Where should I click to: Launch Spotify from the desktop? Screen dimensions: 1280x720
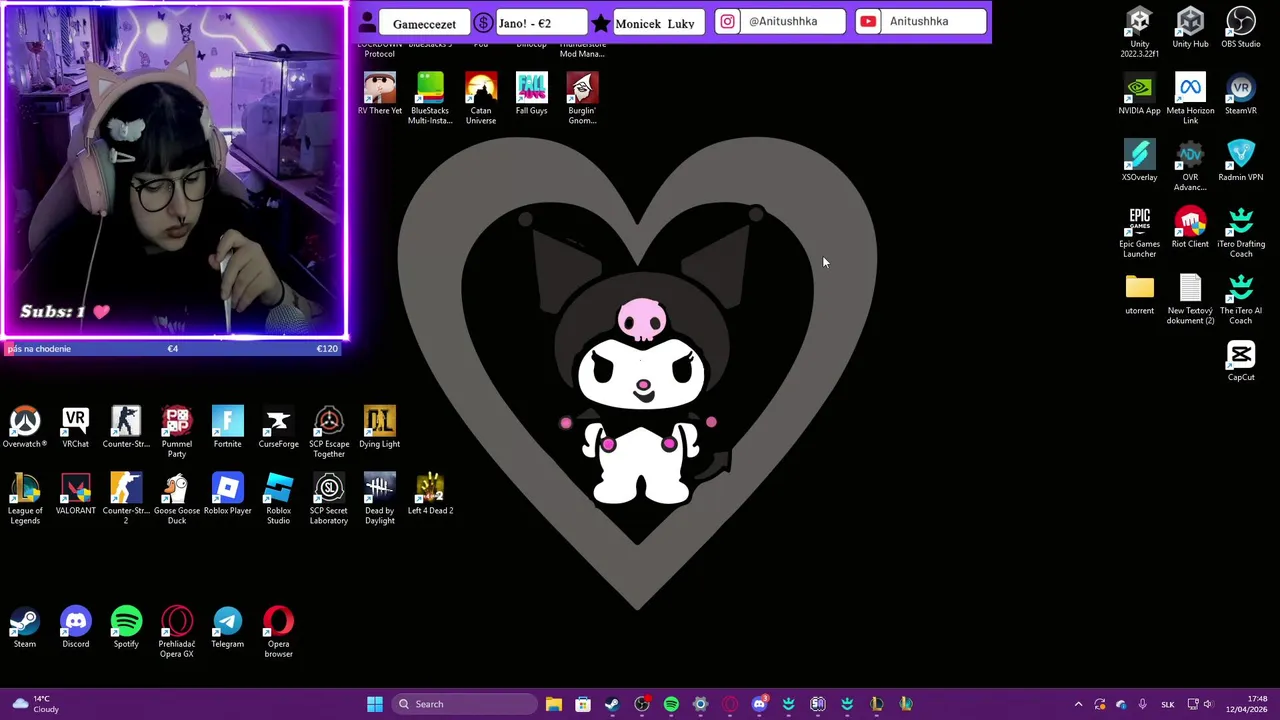pos(126,627)
